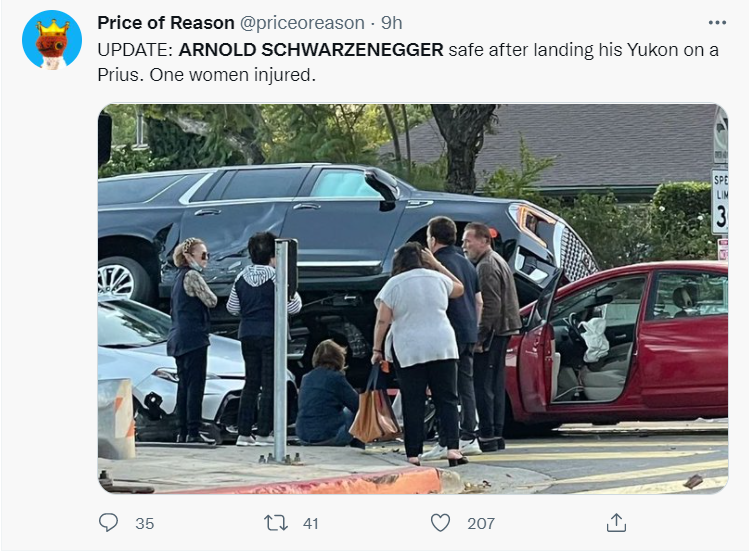The width and height of the screenshot is (749, 551).
Task: Click the retweet count 41
Action: pyautogui.click(x=310, y=522)
